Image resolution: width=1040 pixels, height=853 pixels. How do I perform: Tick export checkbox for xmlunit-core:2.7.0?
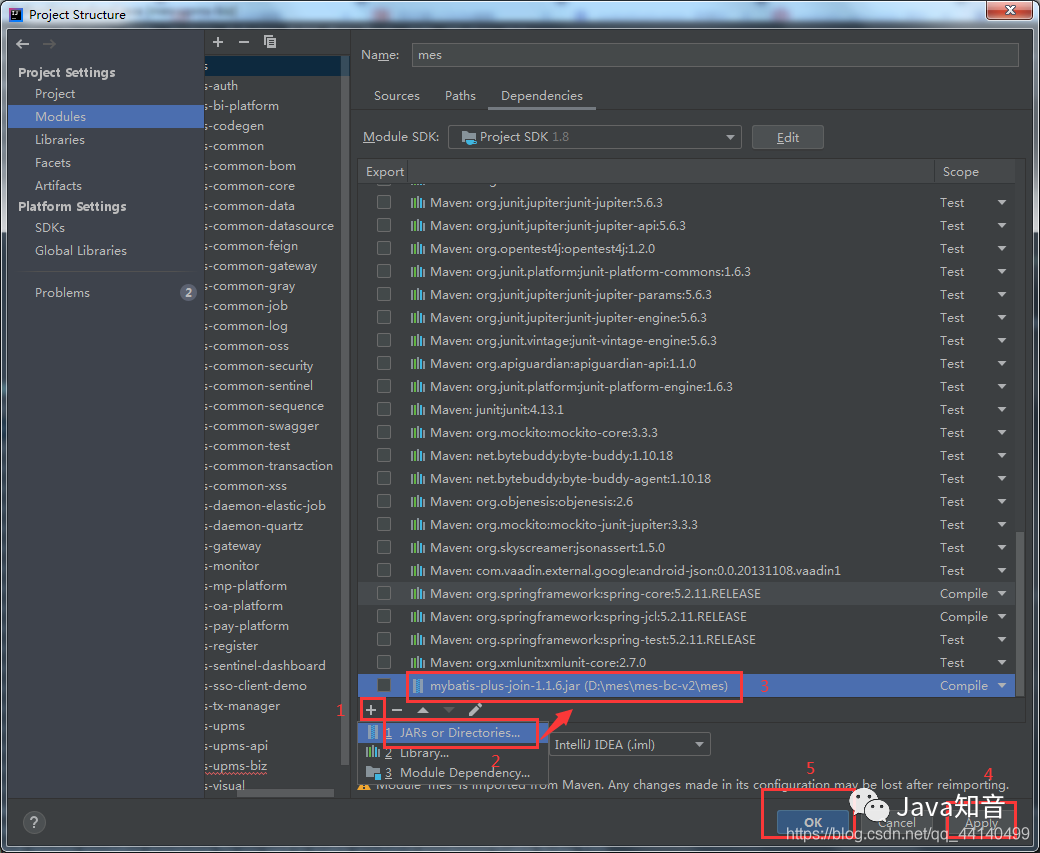(x=384, y=663)
